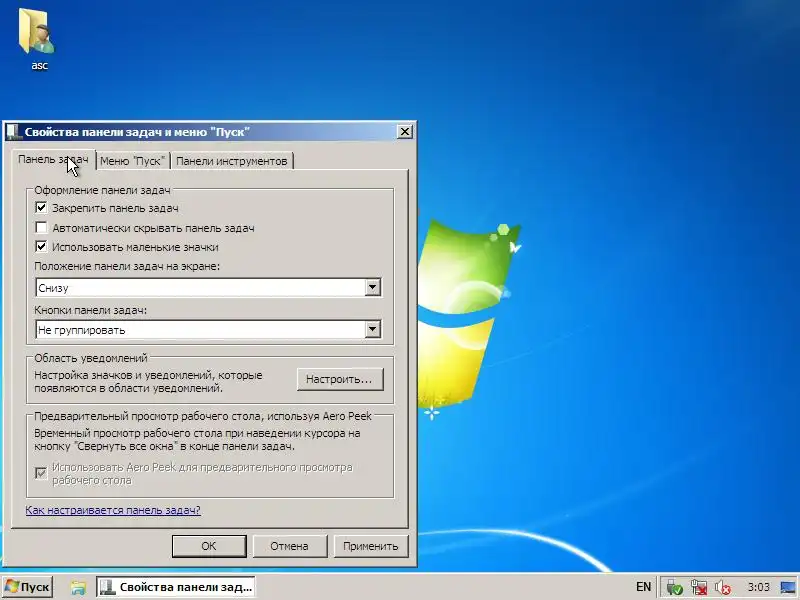800x600 pixels.
Task: Close the taskbar properties dialog
Action: click(405, 132)
